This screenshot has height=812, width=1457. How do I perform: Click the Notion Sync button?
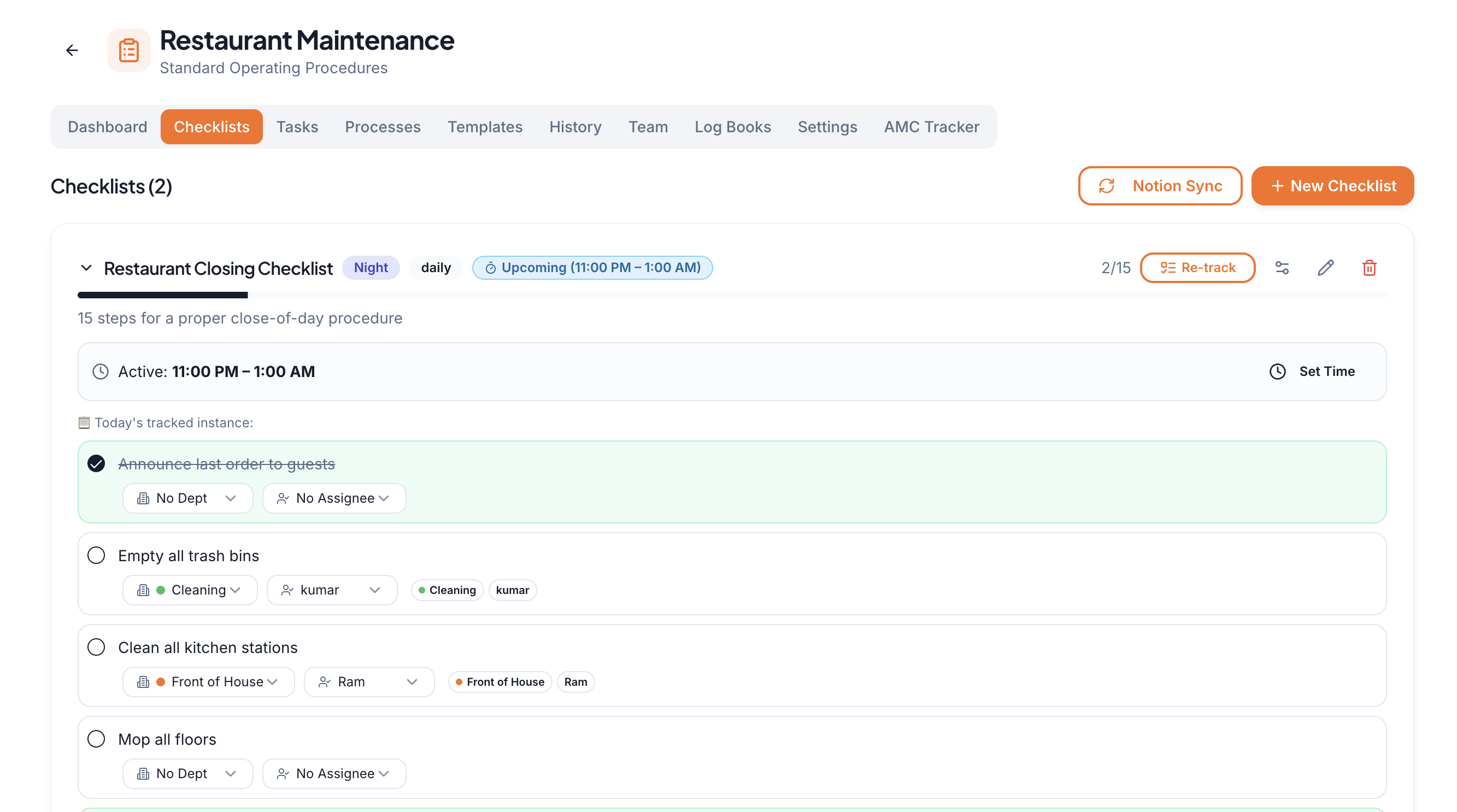[1160, 186]
